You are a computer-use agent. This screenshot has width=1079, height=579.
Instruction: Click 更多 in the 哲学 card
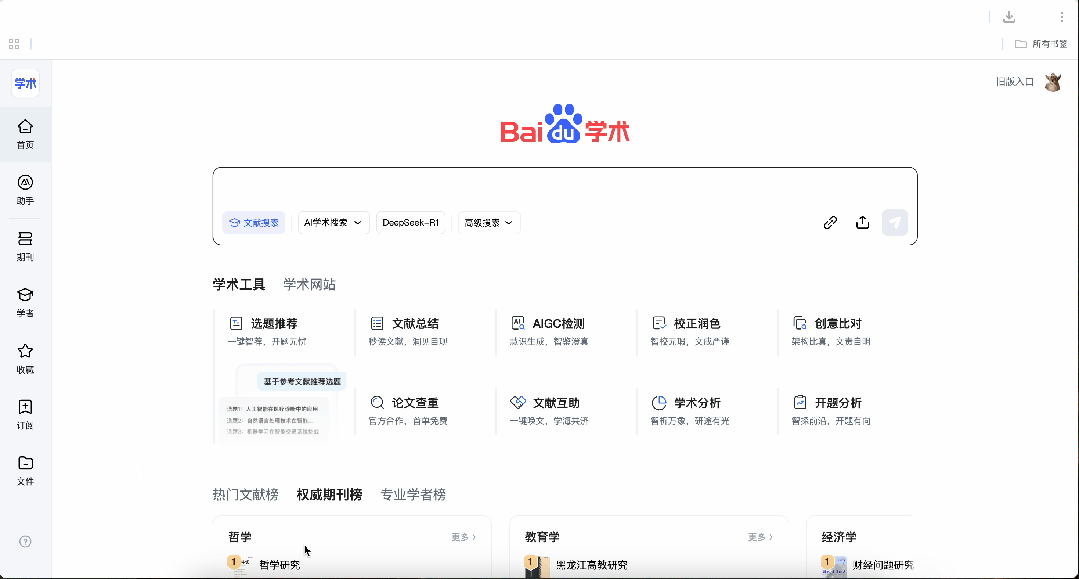click(463, 537)
